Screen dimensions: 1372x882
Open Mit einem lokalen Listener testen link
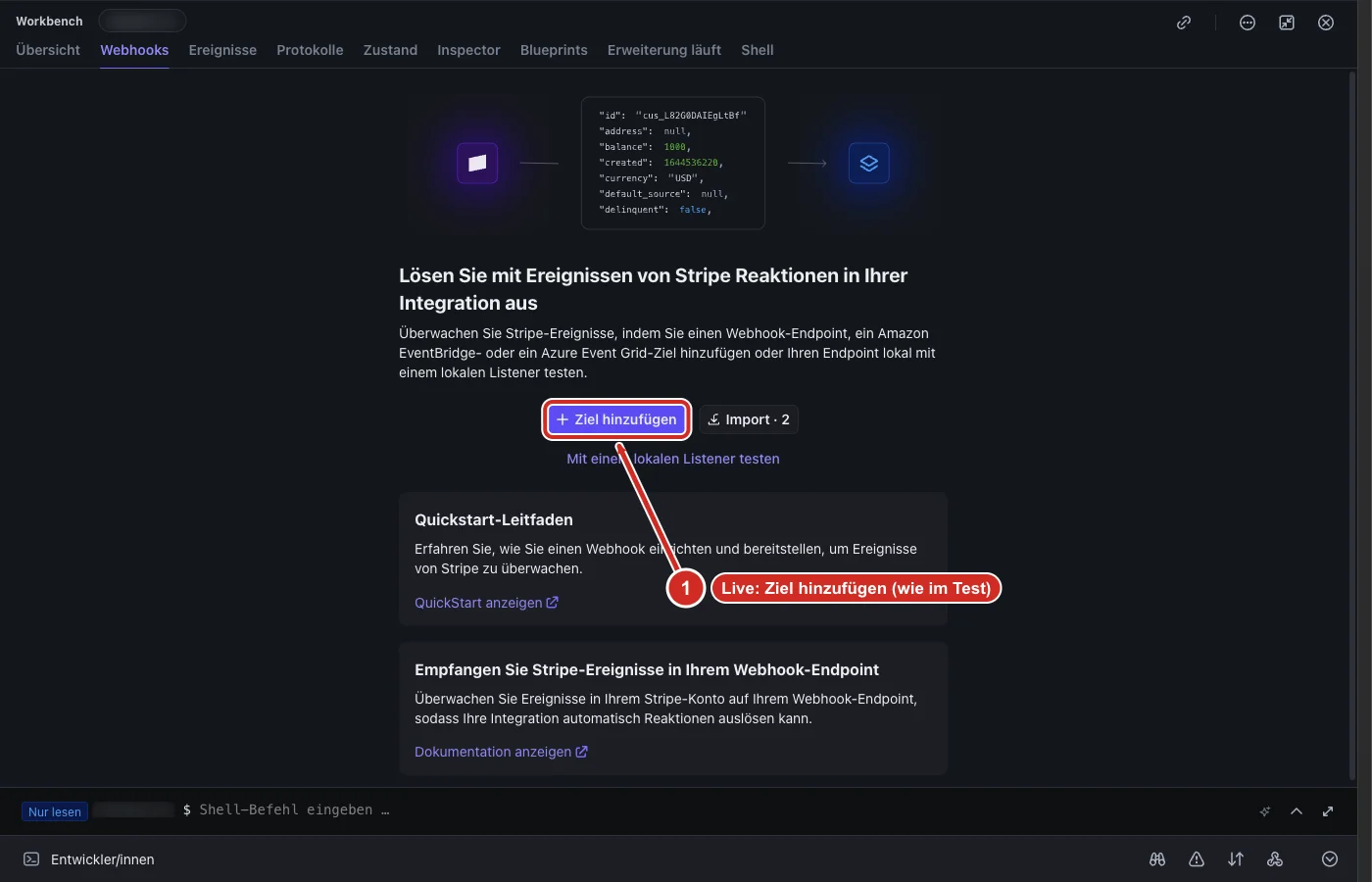[673, 459]
